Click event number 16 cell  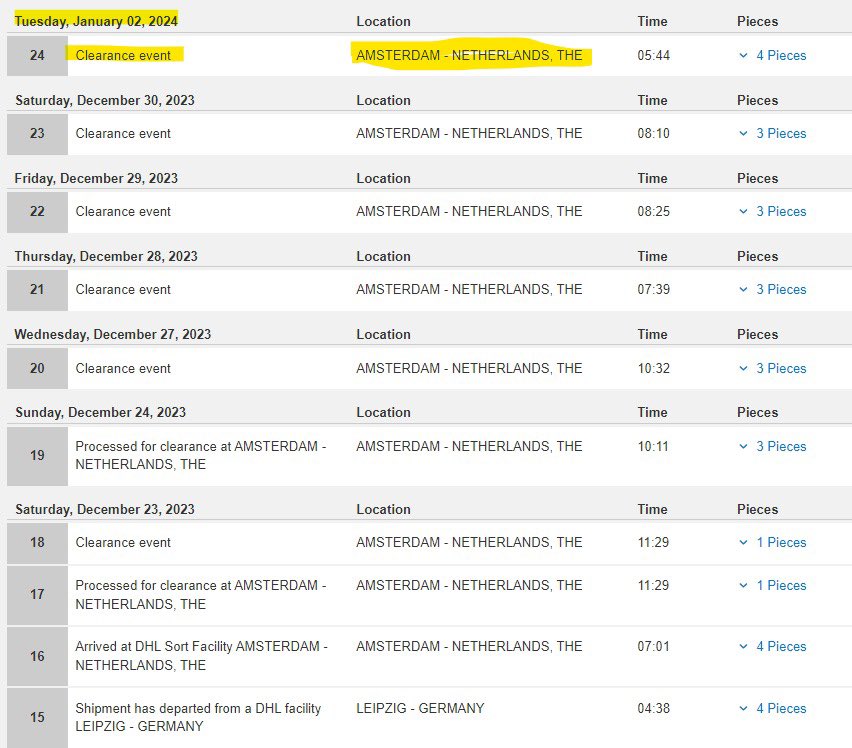coord(37,656)
